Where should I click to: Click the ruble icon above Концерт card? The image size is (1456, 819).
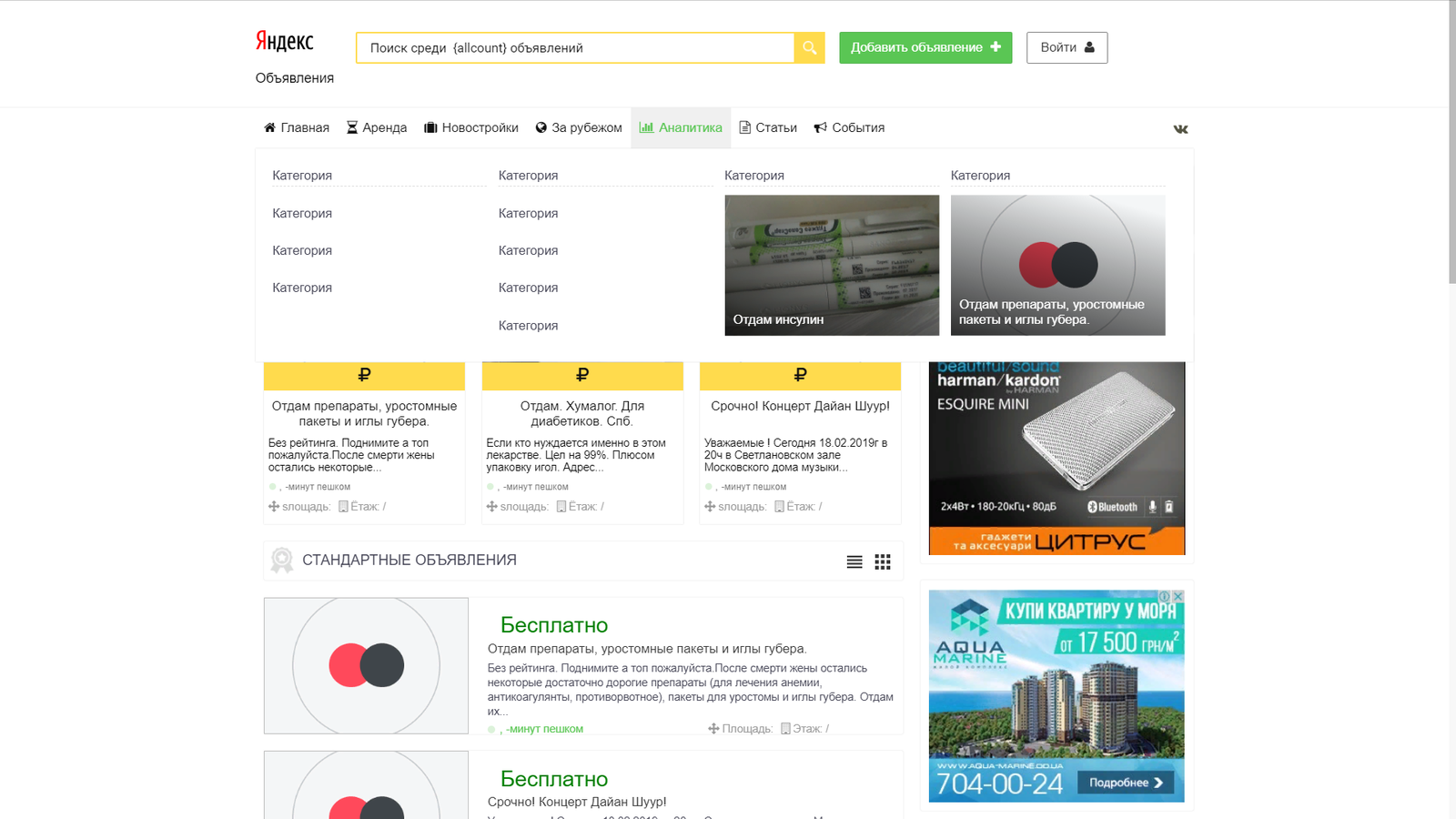click(801, 375)
